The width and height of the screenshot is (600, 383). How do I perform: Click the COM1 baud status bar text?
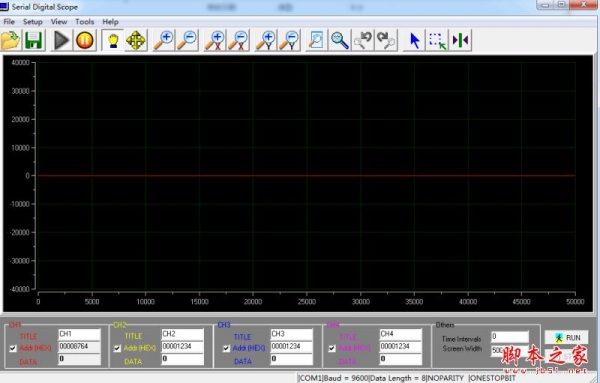tap(333, 378)
